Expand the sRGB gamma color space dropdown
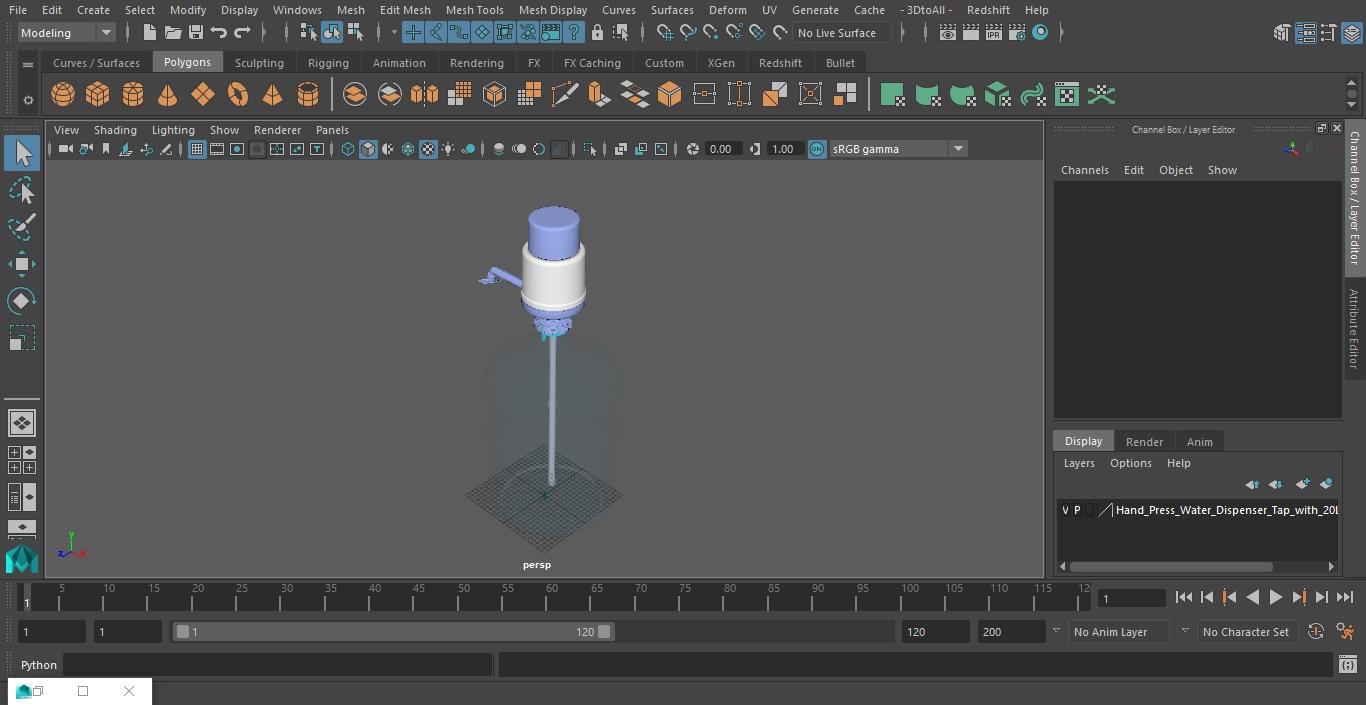 957,149
